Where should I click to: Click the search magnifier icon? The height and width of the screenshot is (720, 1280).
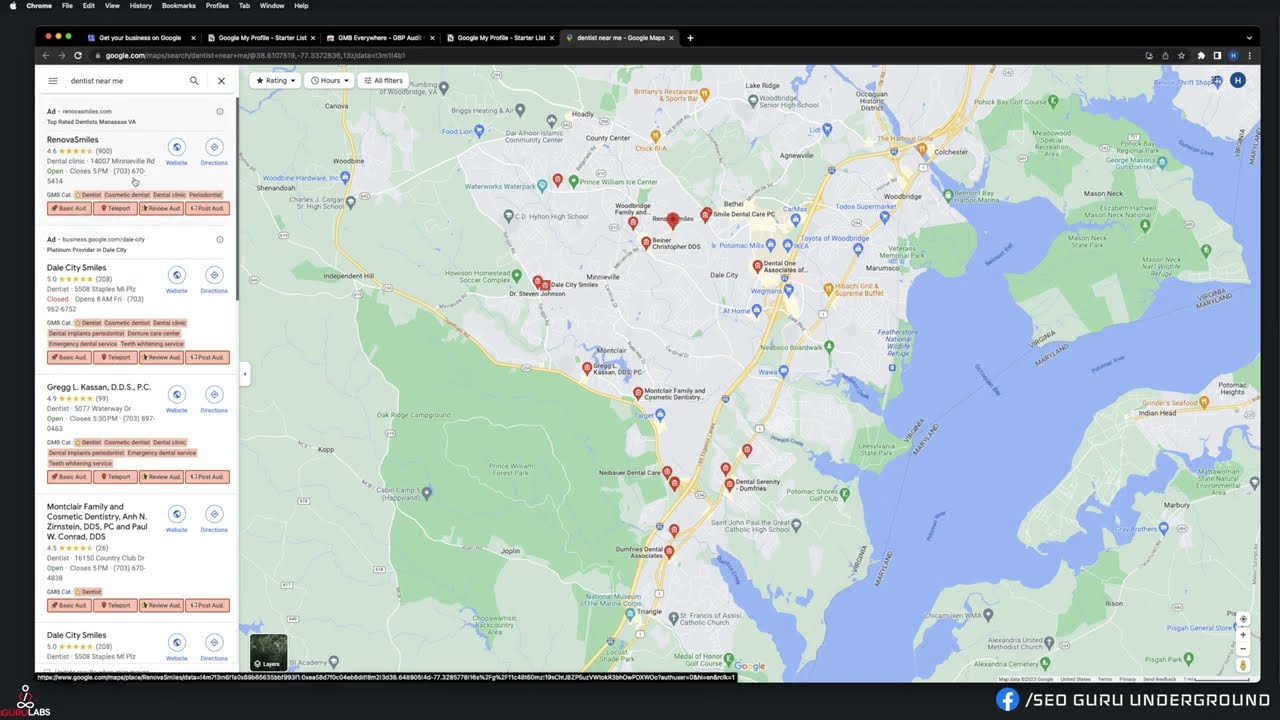[x=194, y=81]
